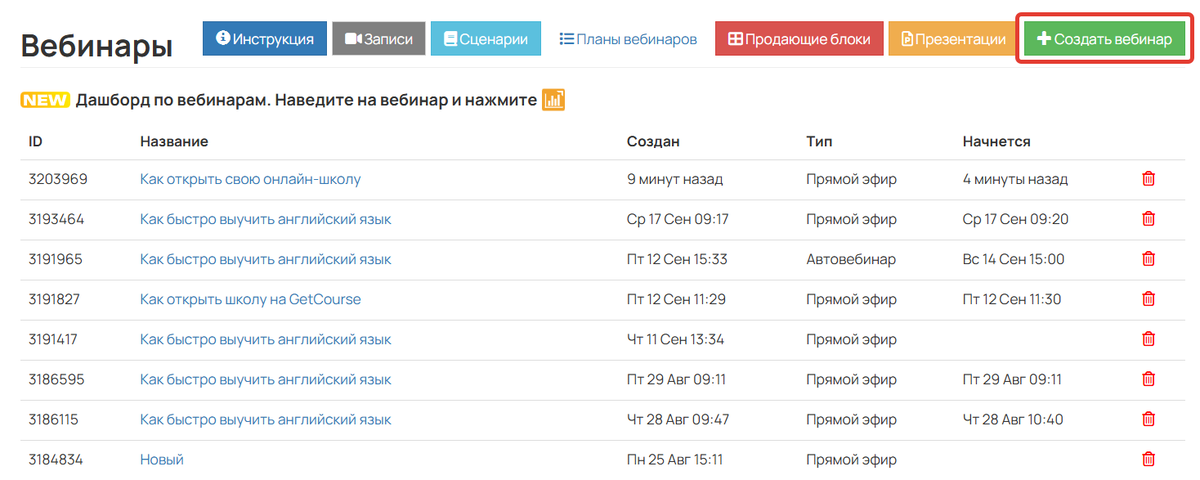Click start date Чт 28 Авг 10:40
This screenshot has width=1200, height=480.
click(x=1013, y=419)
